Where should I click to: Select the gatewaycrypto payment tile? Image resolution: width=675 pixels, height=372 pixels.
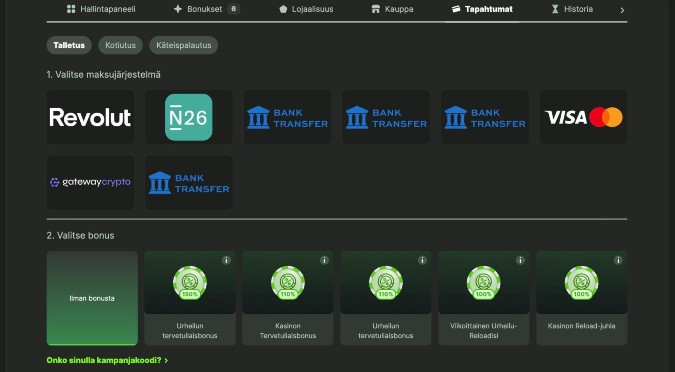pos(90,183)
